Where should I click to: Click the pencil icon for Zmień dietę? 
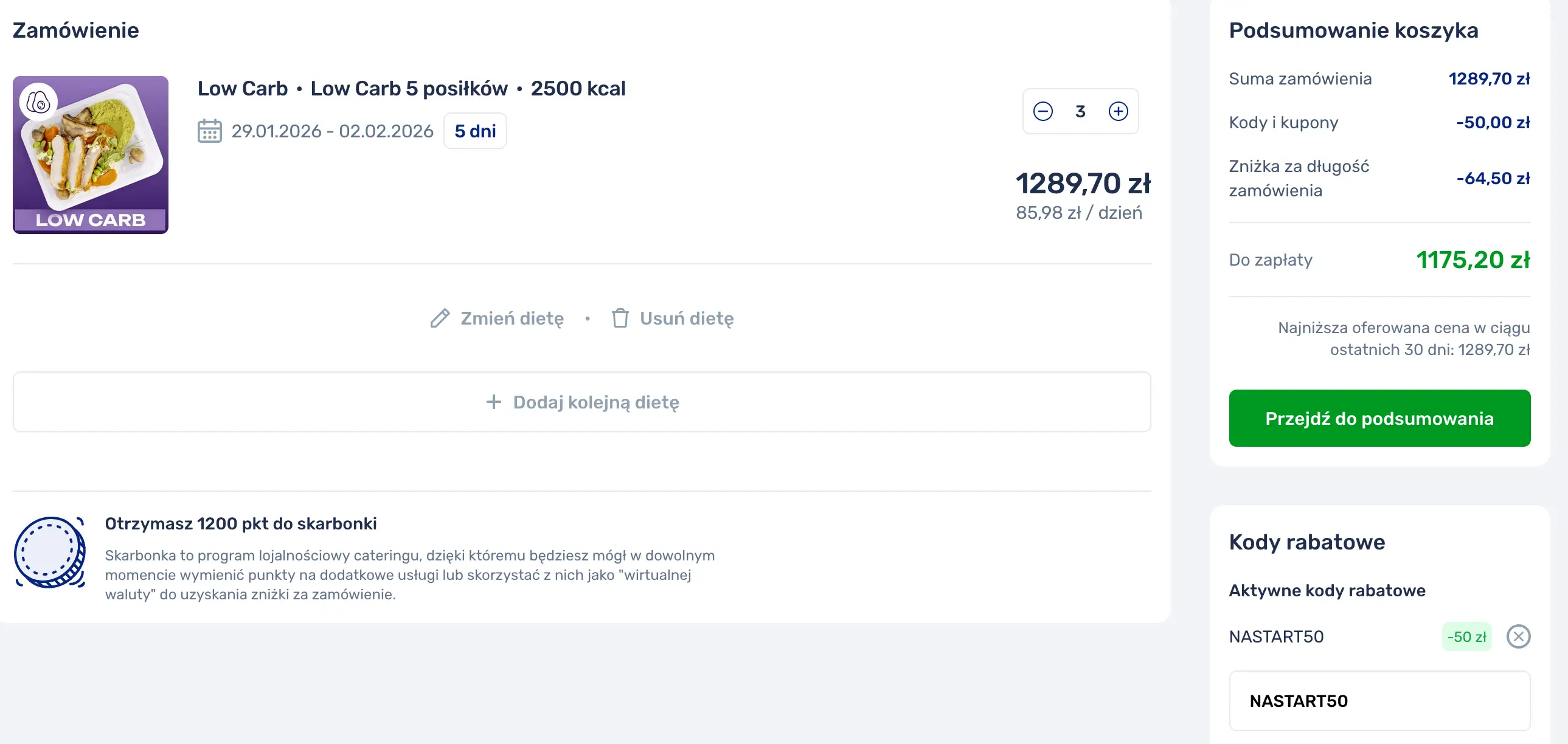440,318
